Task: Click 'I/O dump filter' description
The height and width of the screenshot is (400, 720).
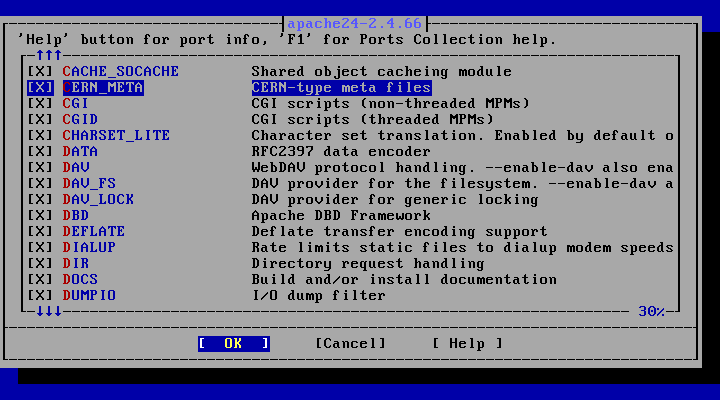Action: pos(319,296)
